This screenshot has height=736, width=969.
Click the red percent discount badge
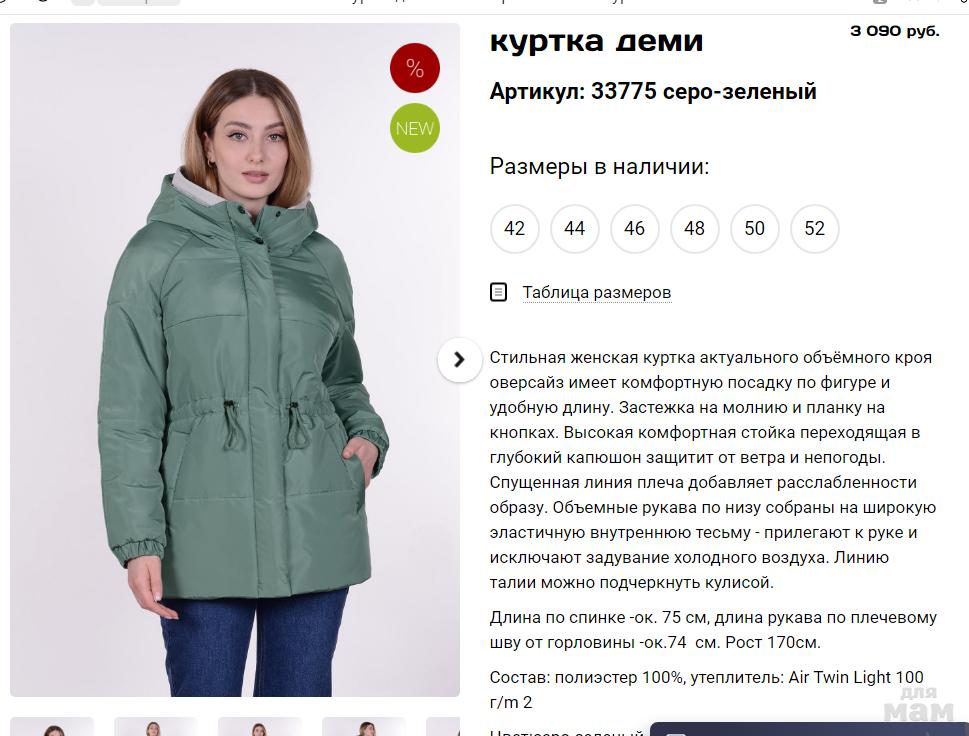coord(415,68)
